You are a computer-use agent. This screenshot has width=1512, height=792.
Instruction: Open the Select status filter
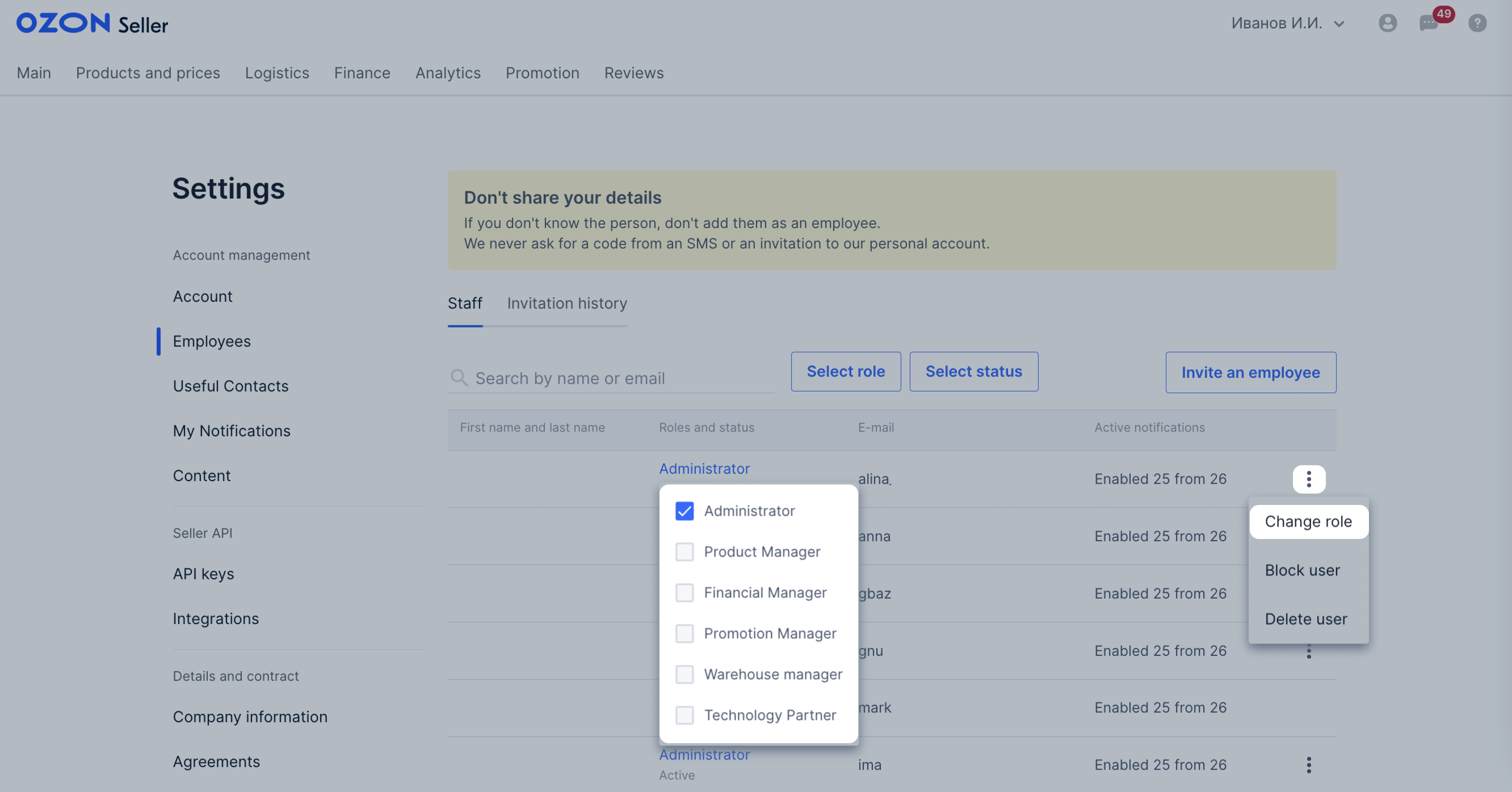coord(974,371)
